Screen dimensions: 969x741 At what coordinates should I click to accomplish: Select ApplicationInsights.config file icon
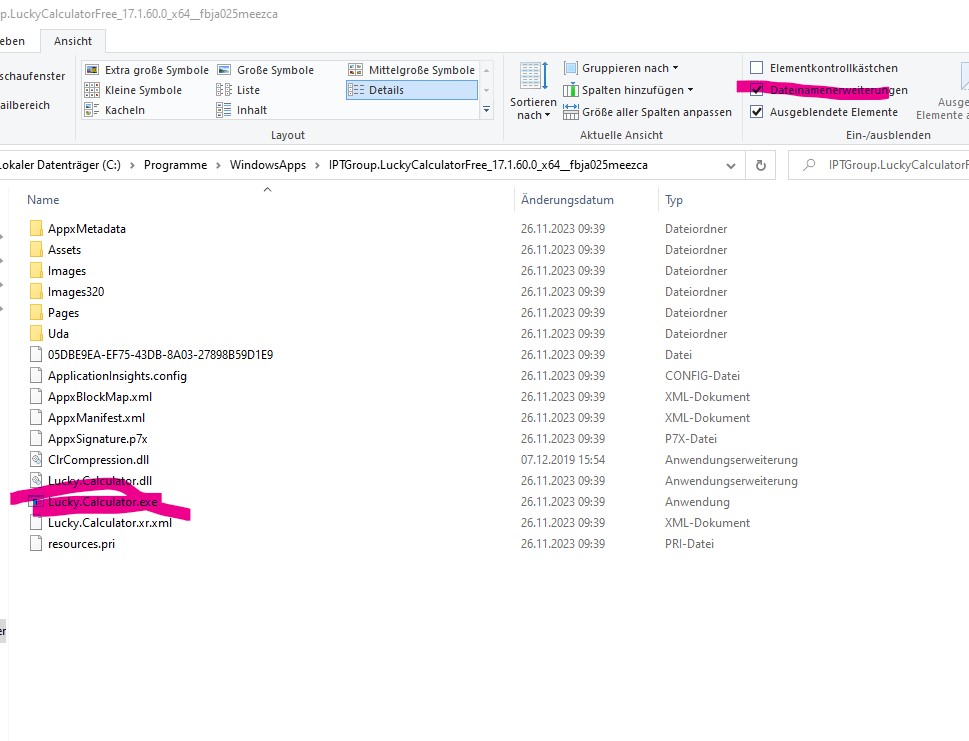point(36,376)
